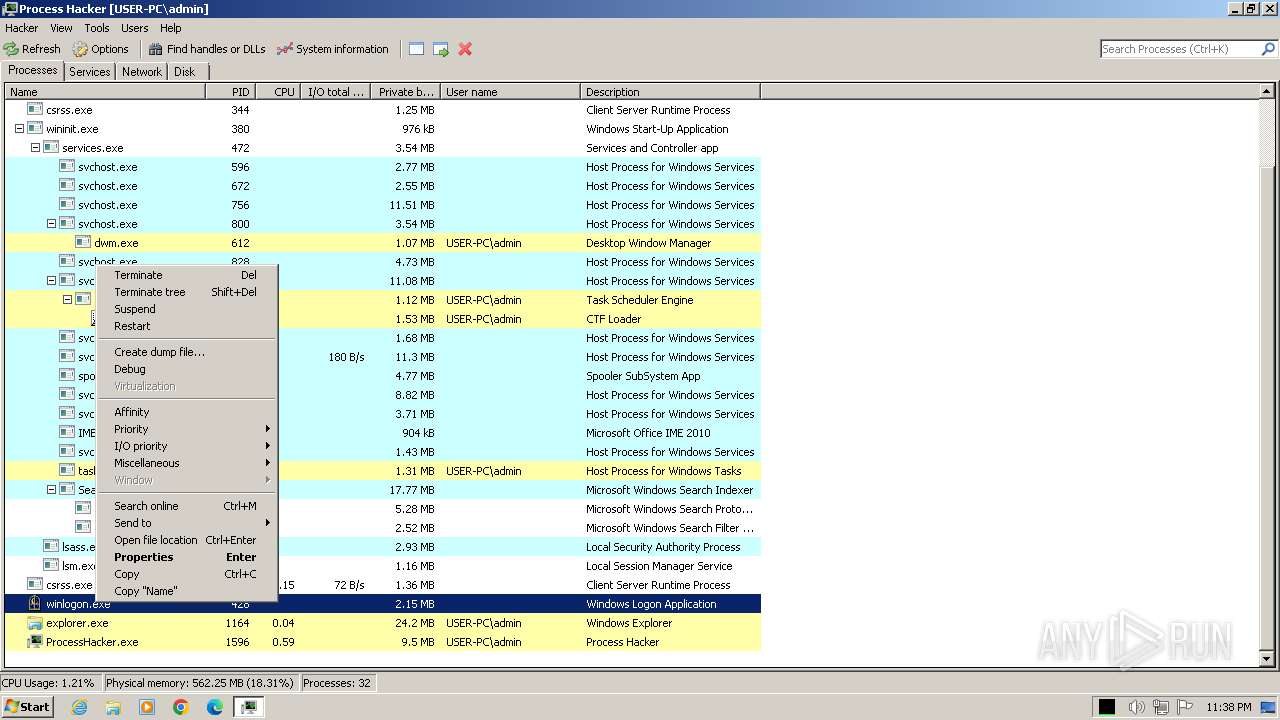Open the Tools menu
Screen dimensions: 1280x720
(97, 28)
